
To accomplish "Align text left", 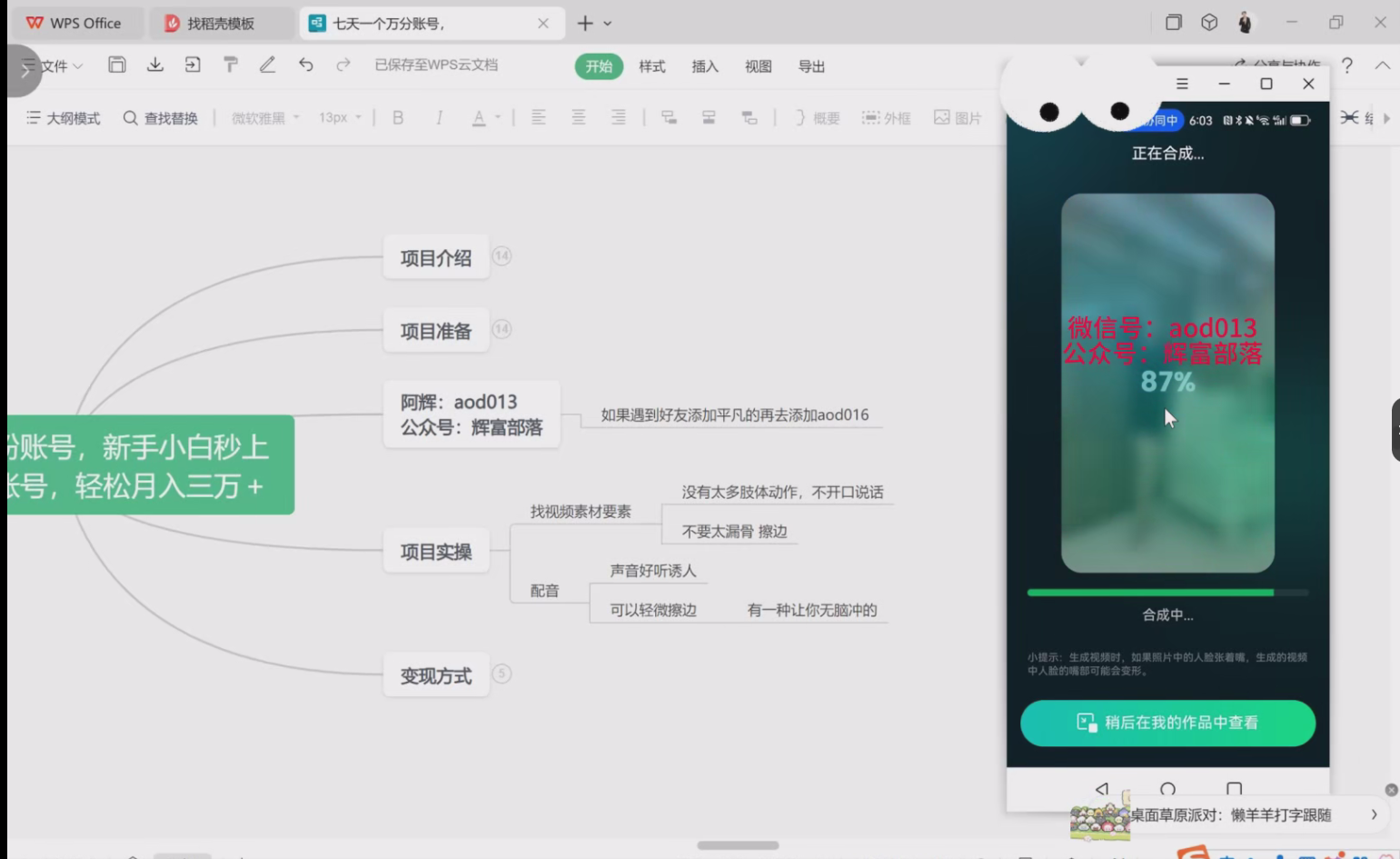I will point(539,117).
